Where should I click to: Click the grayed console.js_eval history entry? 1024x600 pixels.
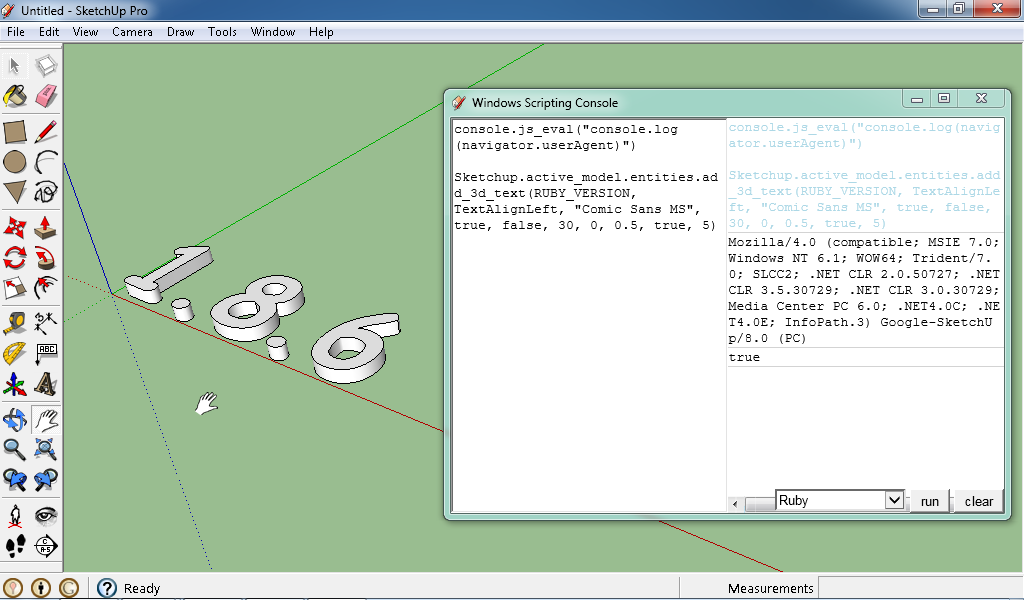[864, 135]
